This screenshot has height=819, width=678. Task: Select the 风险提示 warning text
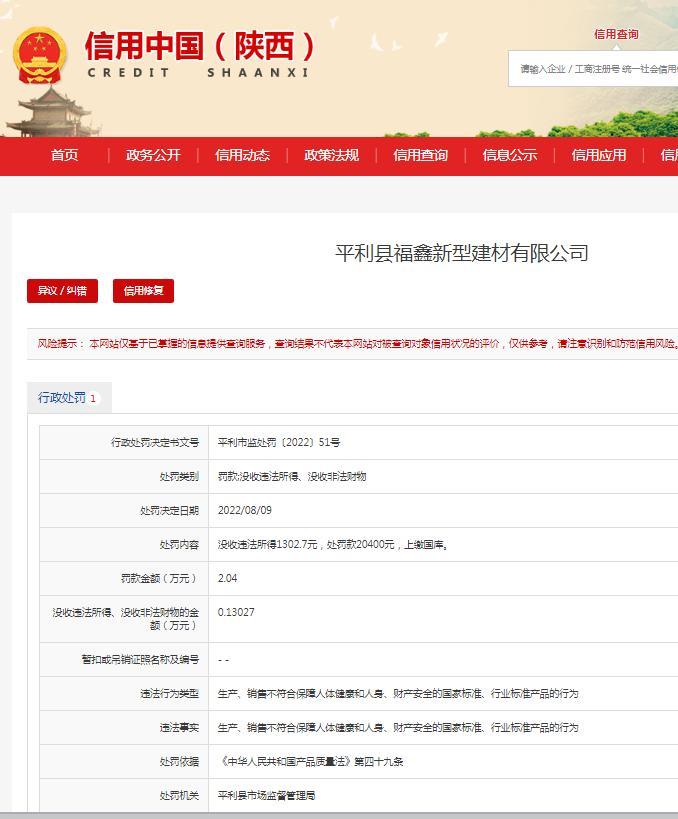pos(358,344)
